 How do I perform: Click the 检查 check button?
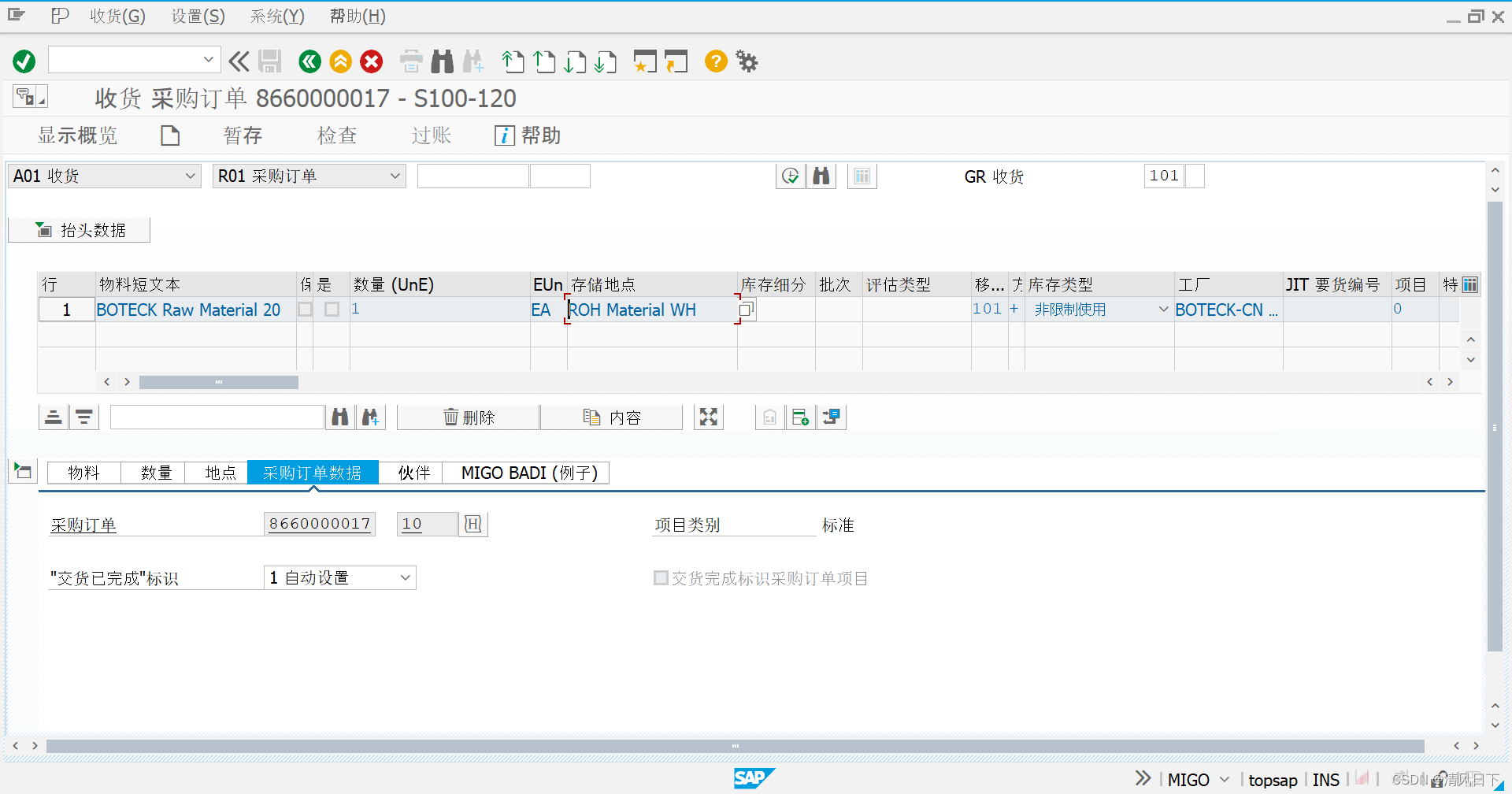click(x=337, y=135)
